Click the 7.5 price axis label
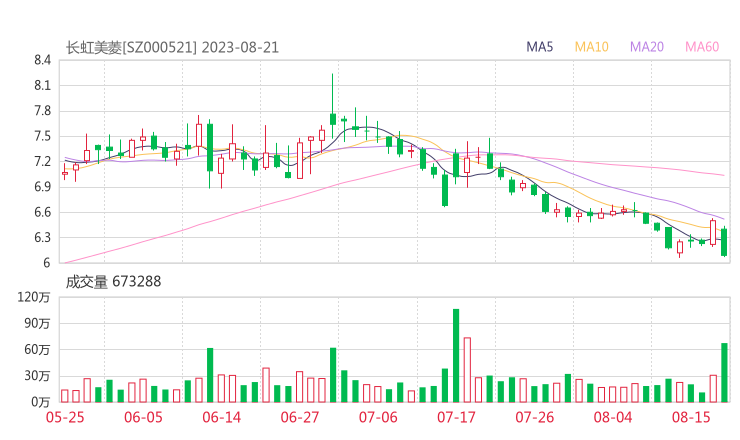740x440 pixels. (x=42, y=136)
